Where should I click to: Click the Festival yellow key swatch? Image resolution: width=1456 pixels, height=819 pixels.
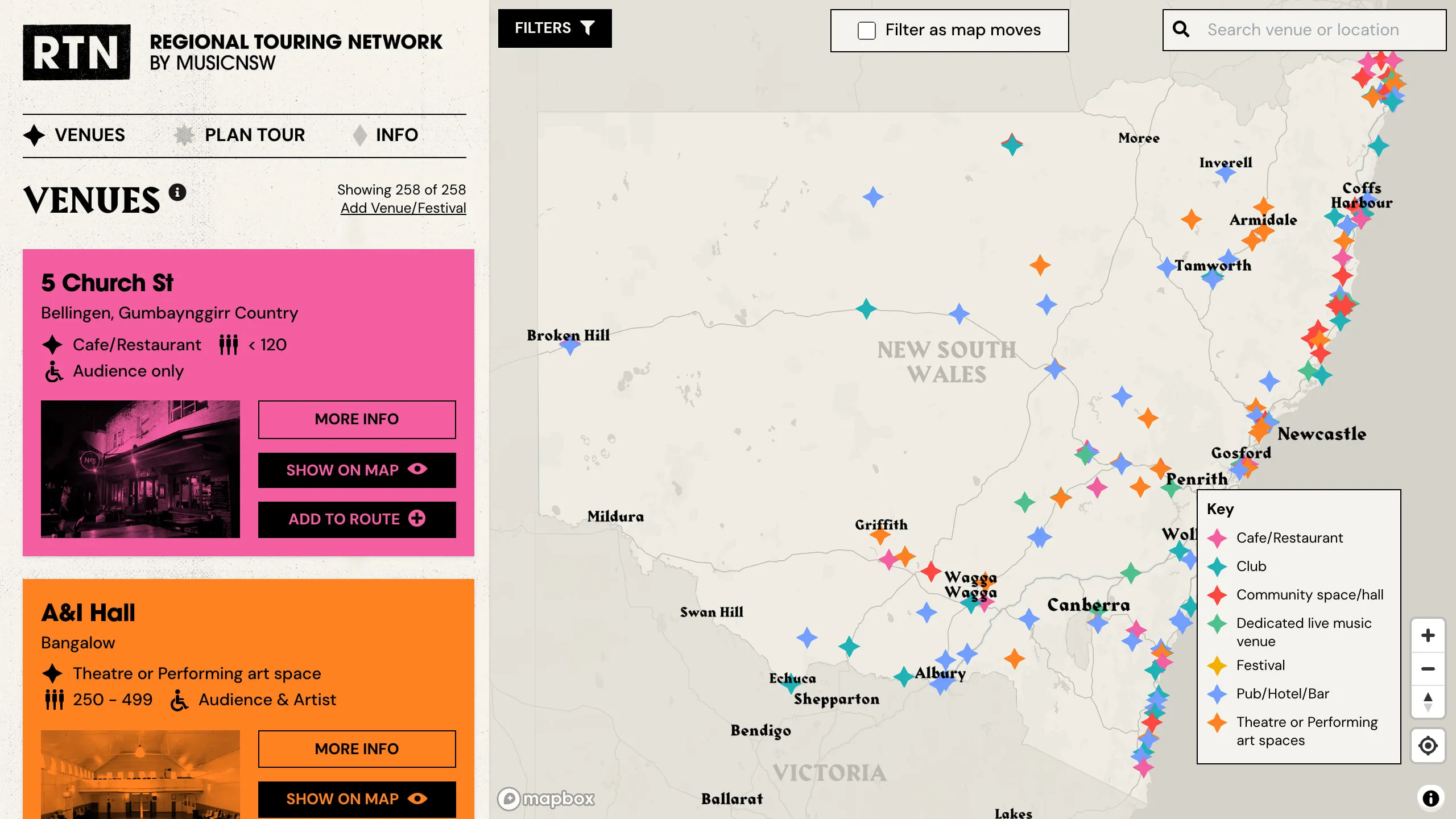click(x=1217, y=665)
